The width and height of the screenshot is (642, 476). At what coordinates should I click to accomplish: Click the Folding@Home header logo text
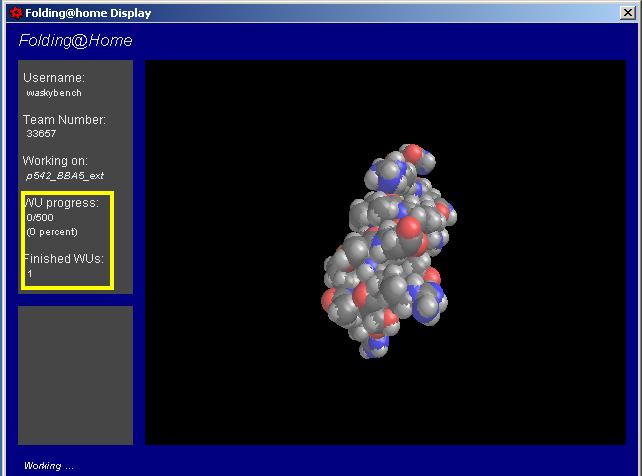point(76,40)
